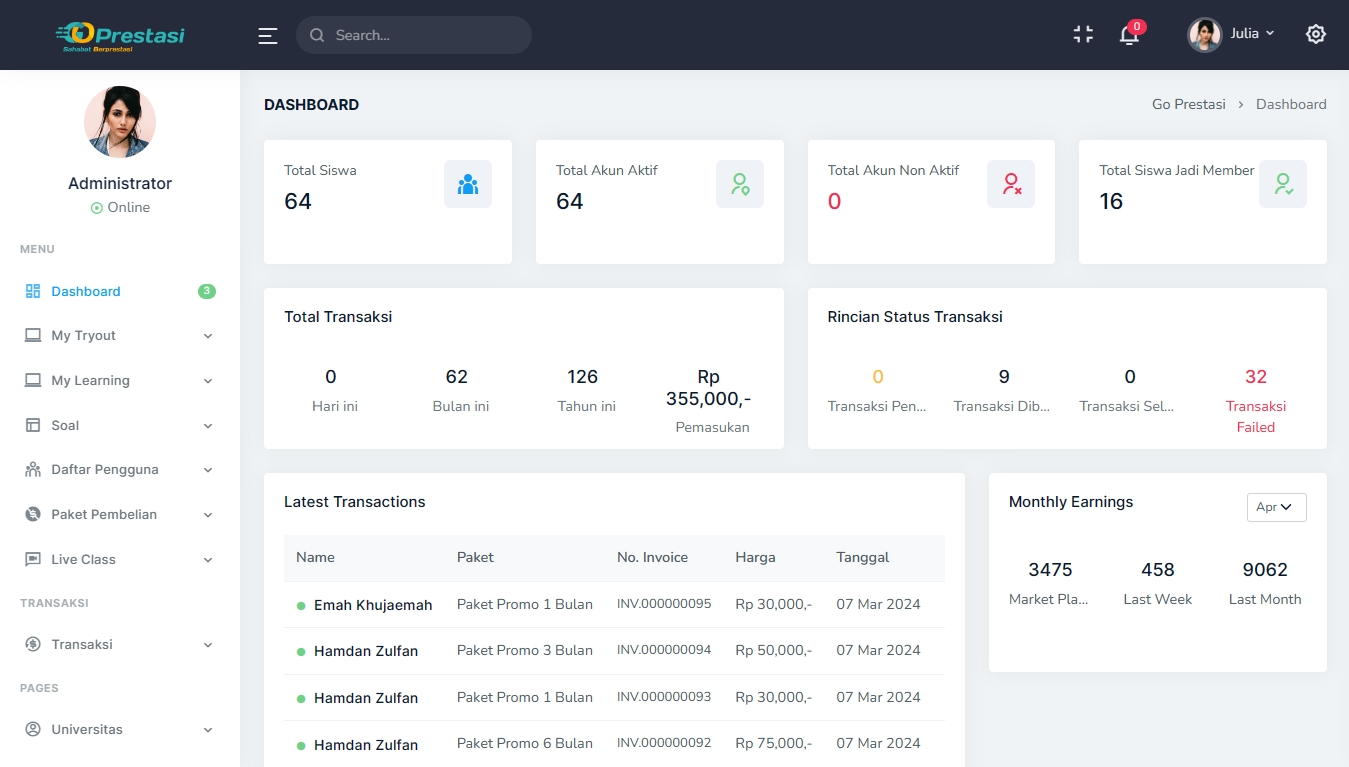Click the green badge showing 3
This screenshot has height=767, width=1349.
pos(207,291)
